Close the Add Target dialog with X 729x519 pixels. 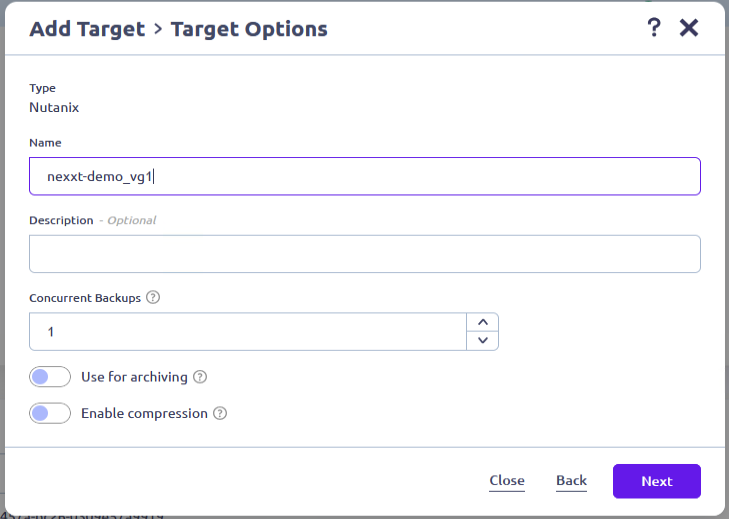click(x=689, y=28)
